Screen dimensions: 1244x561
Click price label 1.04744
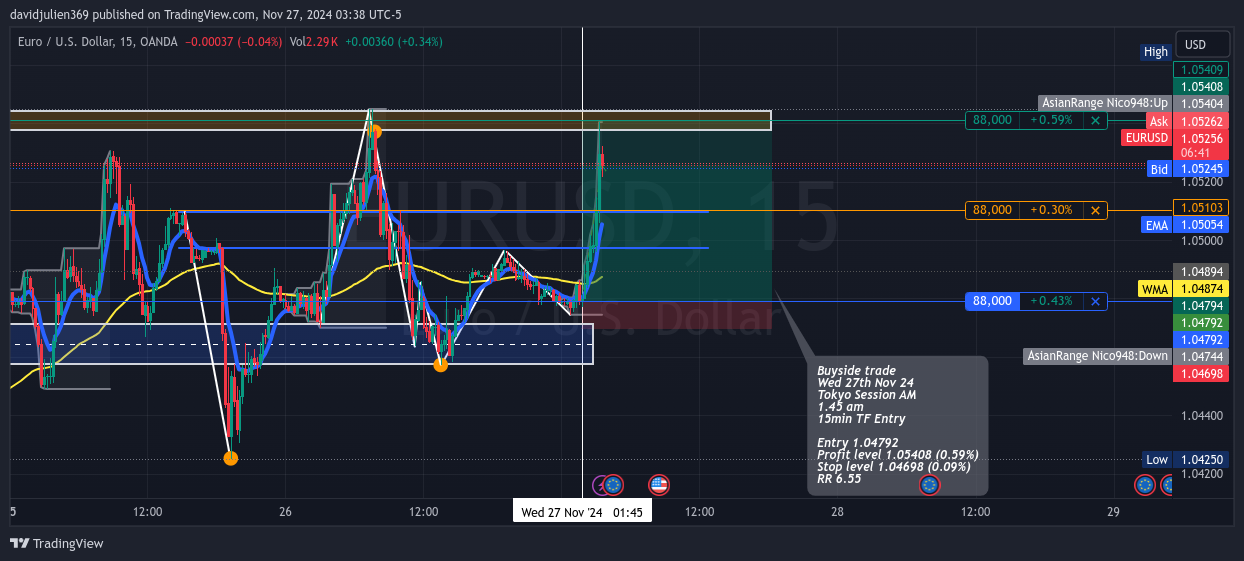tap(1200, 357)
